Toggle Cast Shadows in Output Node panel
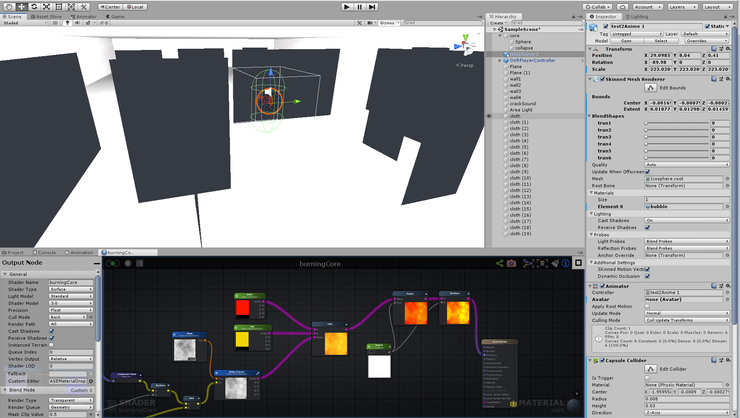This screenshot has height=418, width=740. 51,331
